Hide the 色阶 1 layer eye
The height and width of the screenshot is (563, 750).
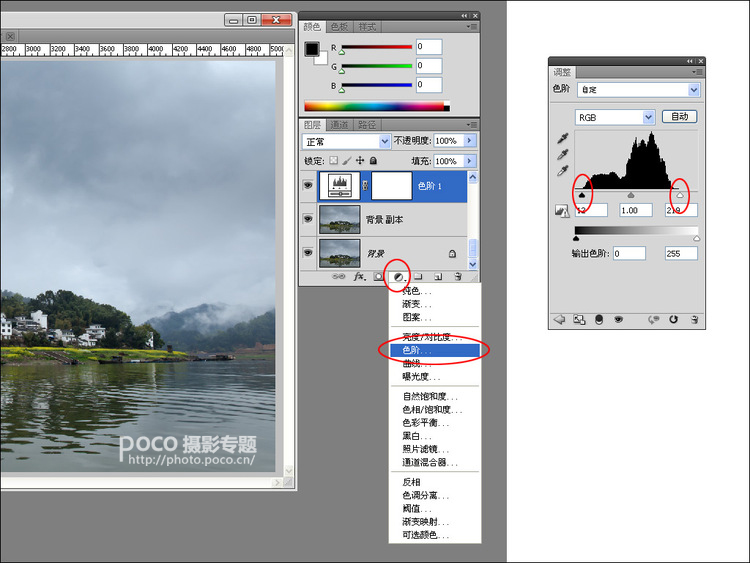[308, 185]
